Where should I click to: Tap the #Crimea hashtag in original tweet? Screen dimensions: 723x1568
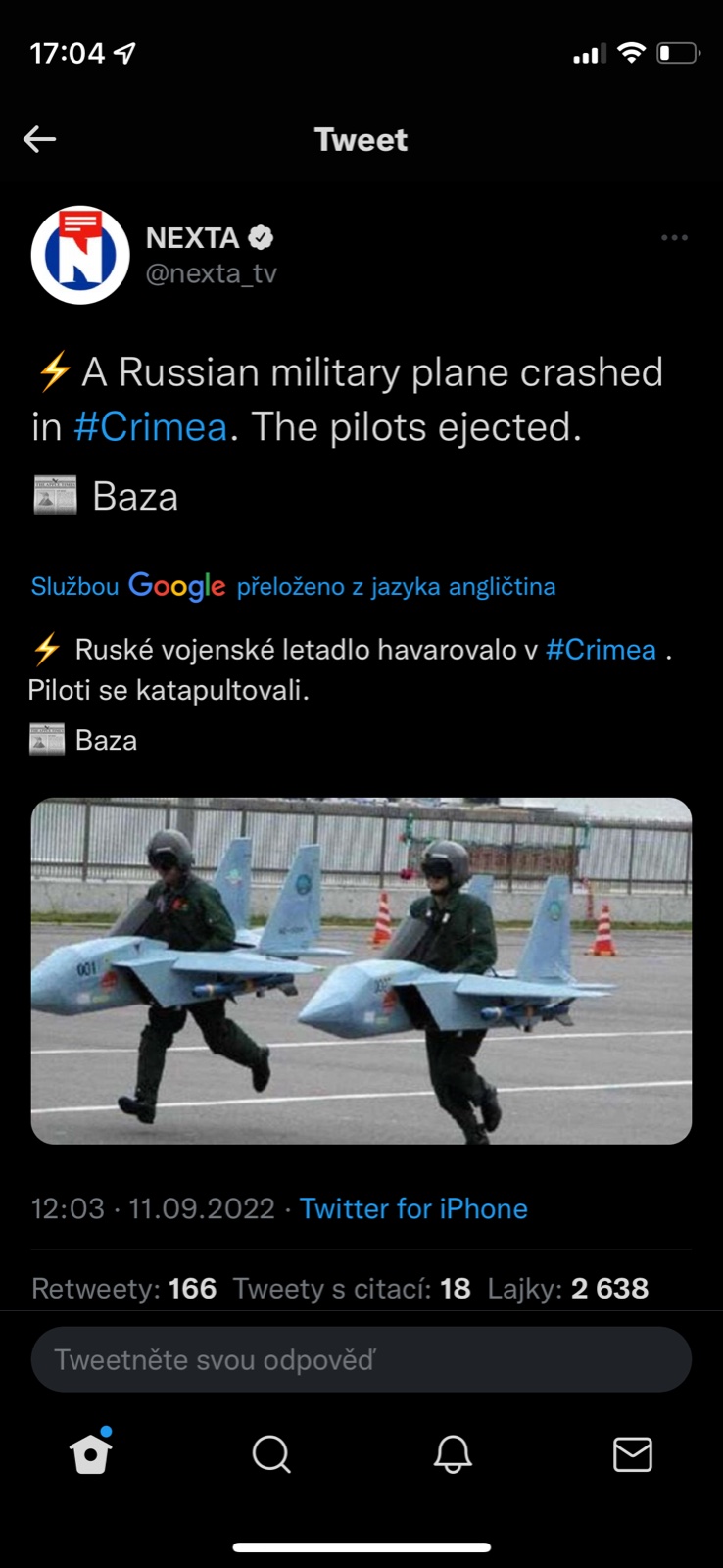[x=150, y=427]
